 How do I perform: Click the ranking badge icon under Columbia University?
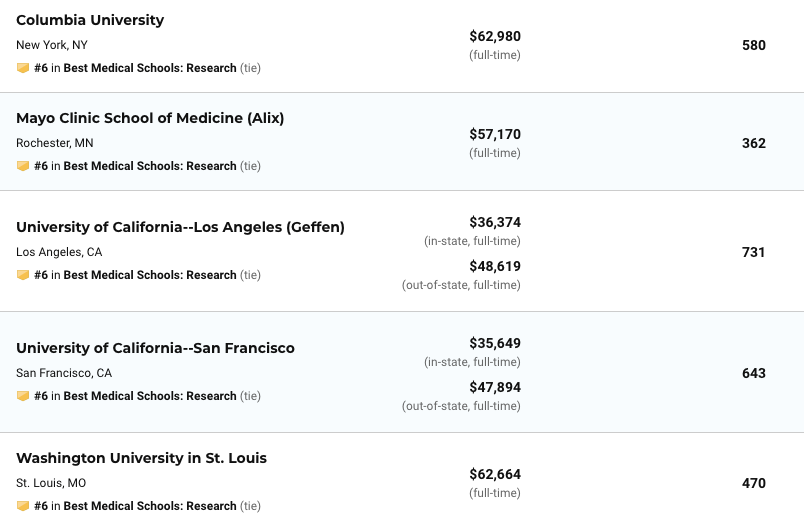point(23,68)
